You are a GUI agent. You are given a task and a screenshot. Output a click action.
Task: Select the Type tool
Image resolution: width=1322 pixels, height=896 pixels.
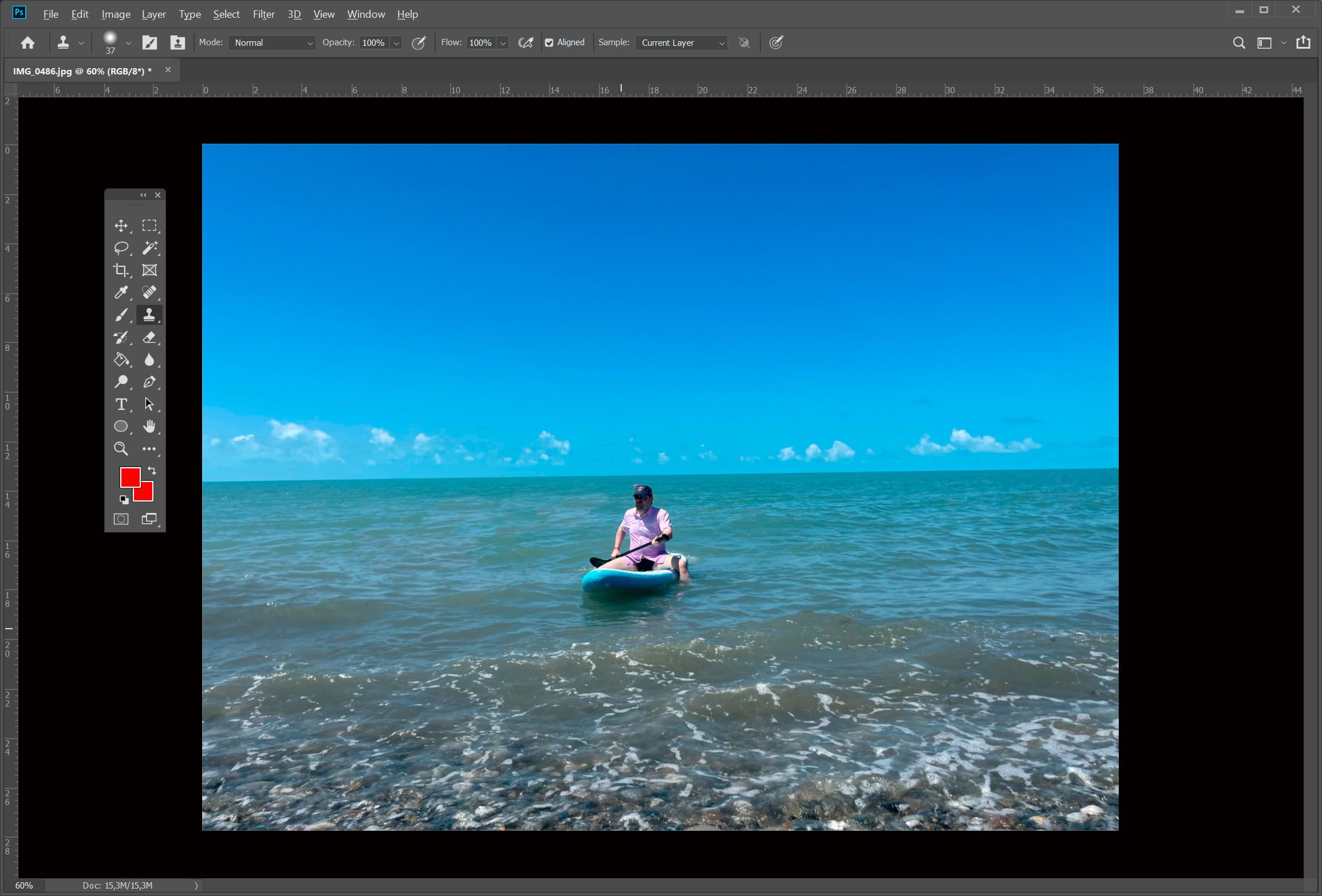point(119,404)
